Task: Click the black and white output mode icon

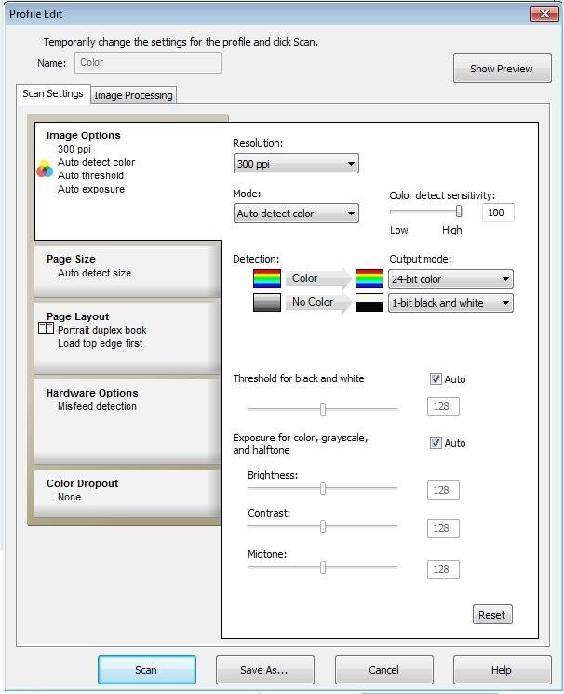Action: coord(369,302)
